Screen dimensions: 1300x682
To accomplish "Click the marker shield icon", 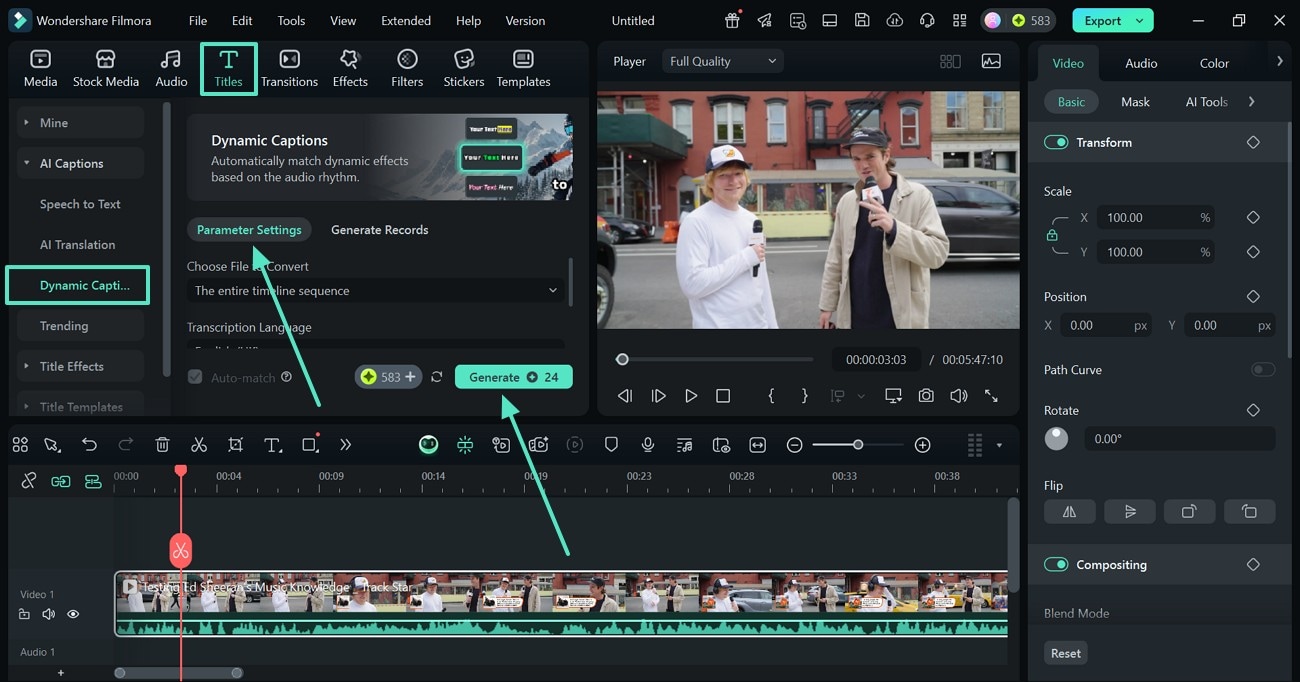I will [611, 445].
